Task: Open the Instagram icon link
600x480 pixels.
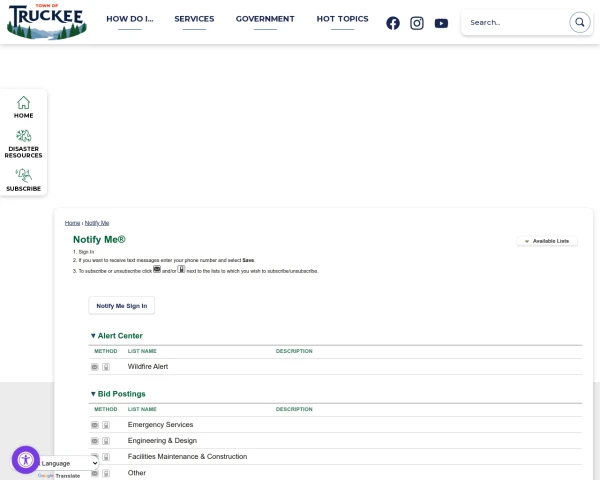Action: [417, 23]
